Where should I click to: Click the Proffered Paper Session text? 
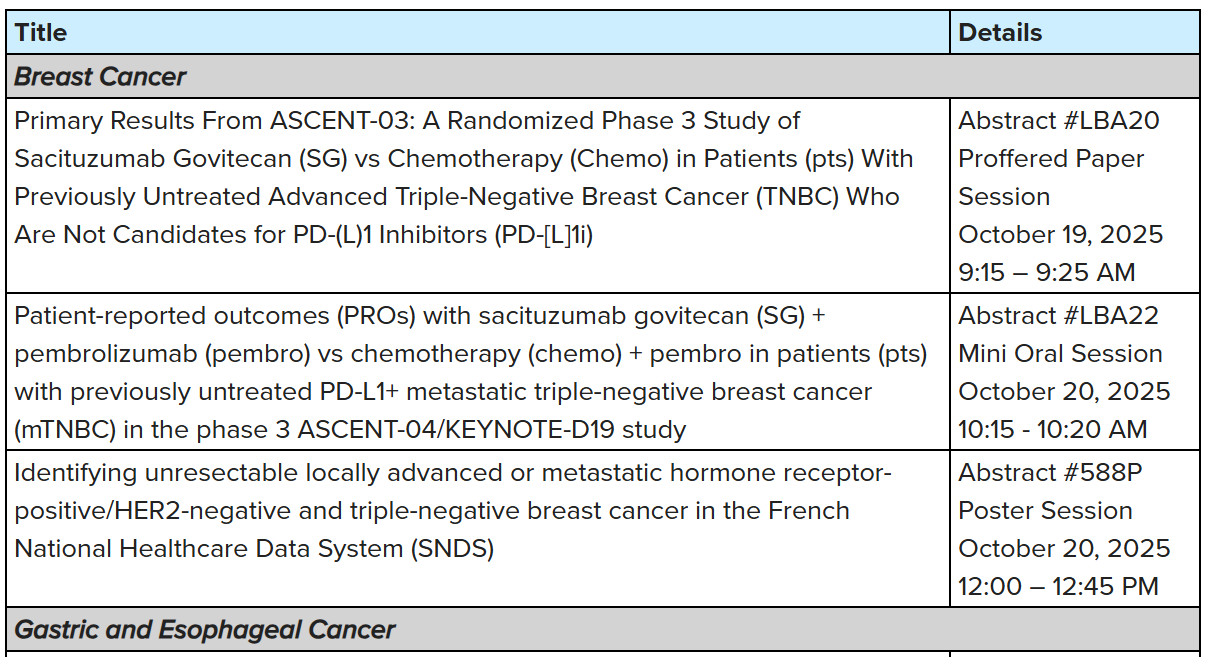[x=1051, y=177]
